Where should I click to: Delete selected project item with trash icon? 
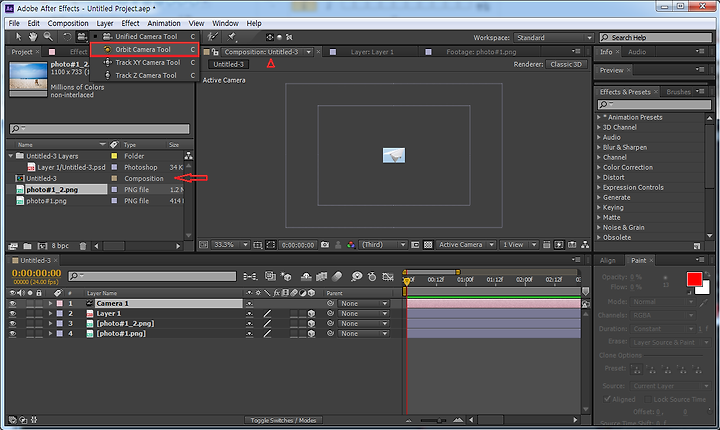[83, 246]
